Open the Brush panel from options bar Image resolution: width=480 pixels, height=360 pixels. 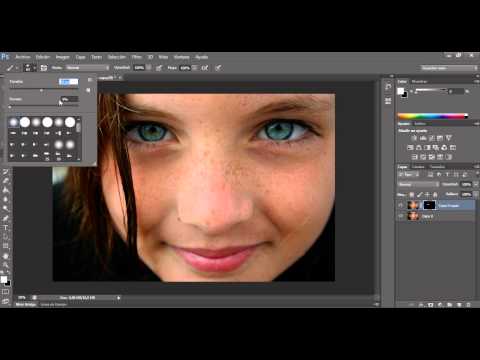44,68
